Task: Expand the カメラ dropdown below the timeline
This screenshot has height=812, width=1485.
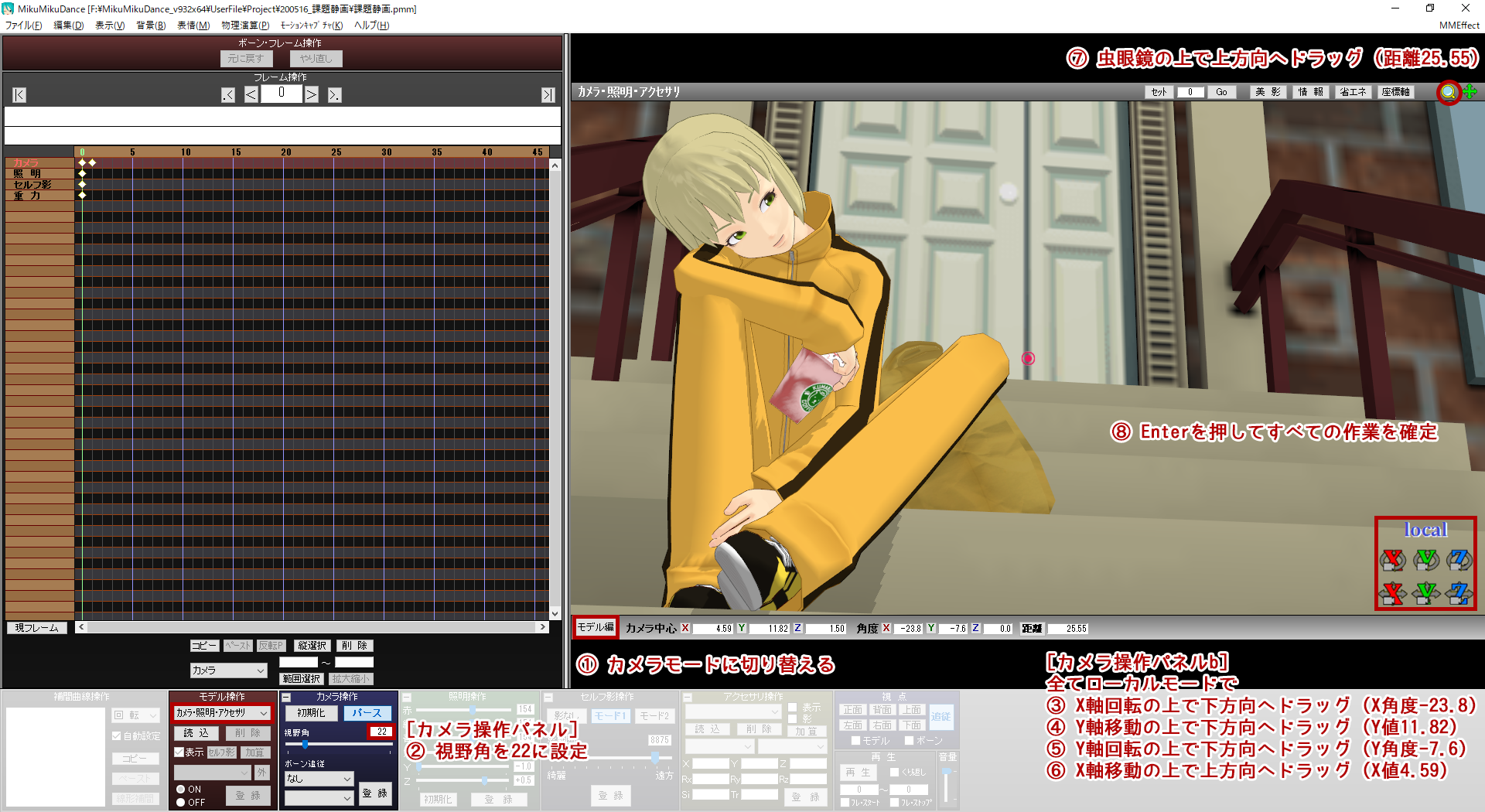Action: 228,670
